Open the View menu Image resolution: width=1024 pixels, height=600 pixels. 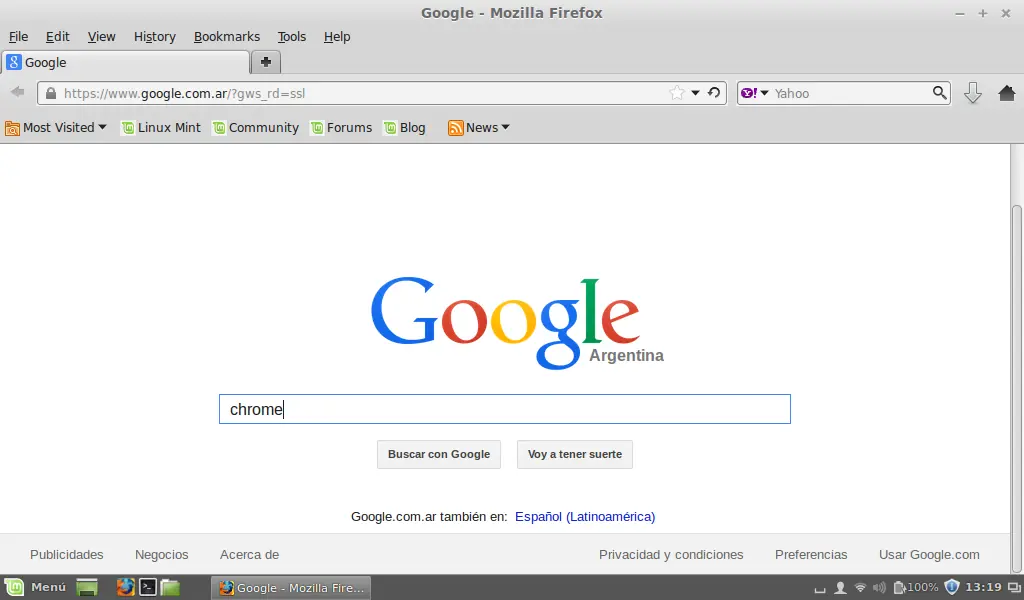click(x=101, y=37)
